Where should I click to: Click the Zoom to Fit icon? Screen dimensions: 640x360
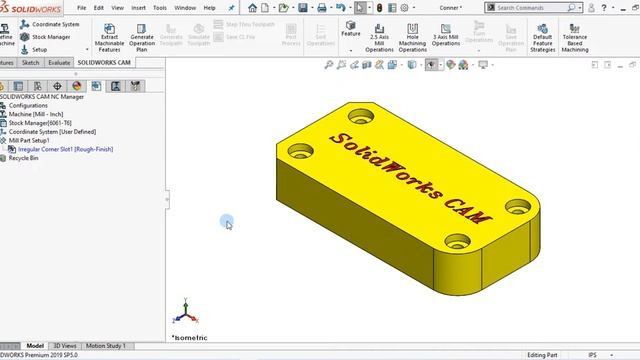(x=329, y=65)
